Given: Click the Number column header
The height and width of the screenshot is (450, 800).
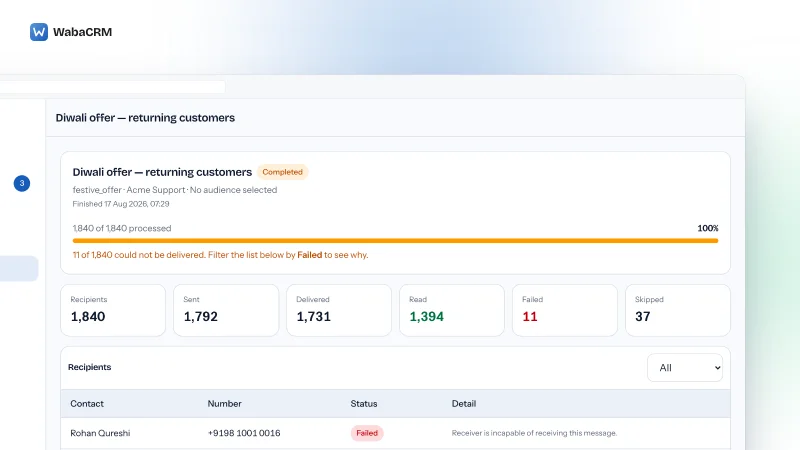Looking at the screenshot, I should tap(224, 404).
